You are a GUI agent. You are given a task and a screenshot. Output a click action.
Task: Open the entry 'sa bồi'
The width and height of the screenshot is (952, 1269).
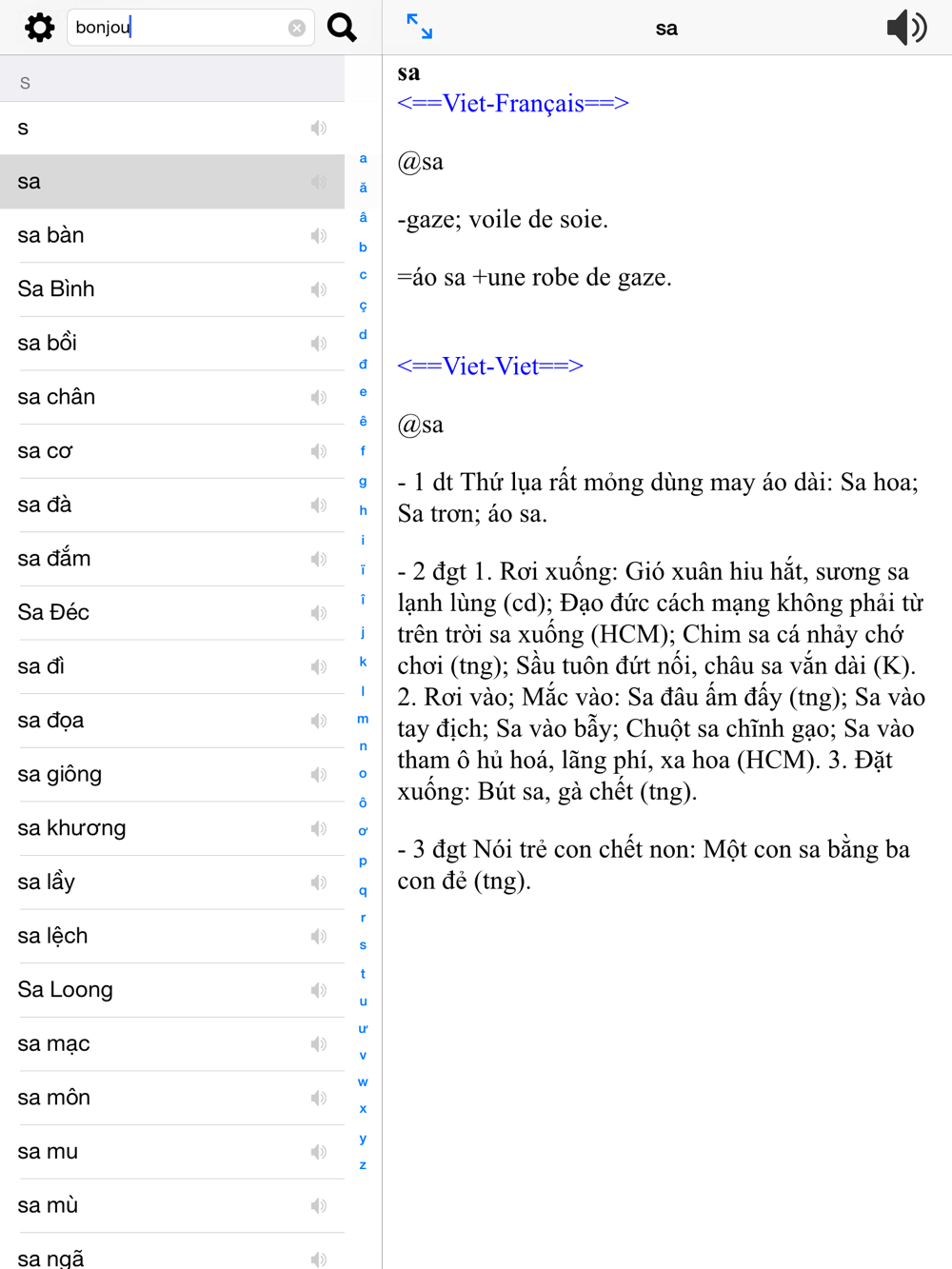coord(172,343)
